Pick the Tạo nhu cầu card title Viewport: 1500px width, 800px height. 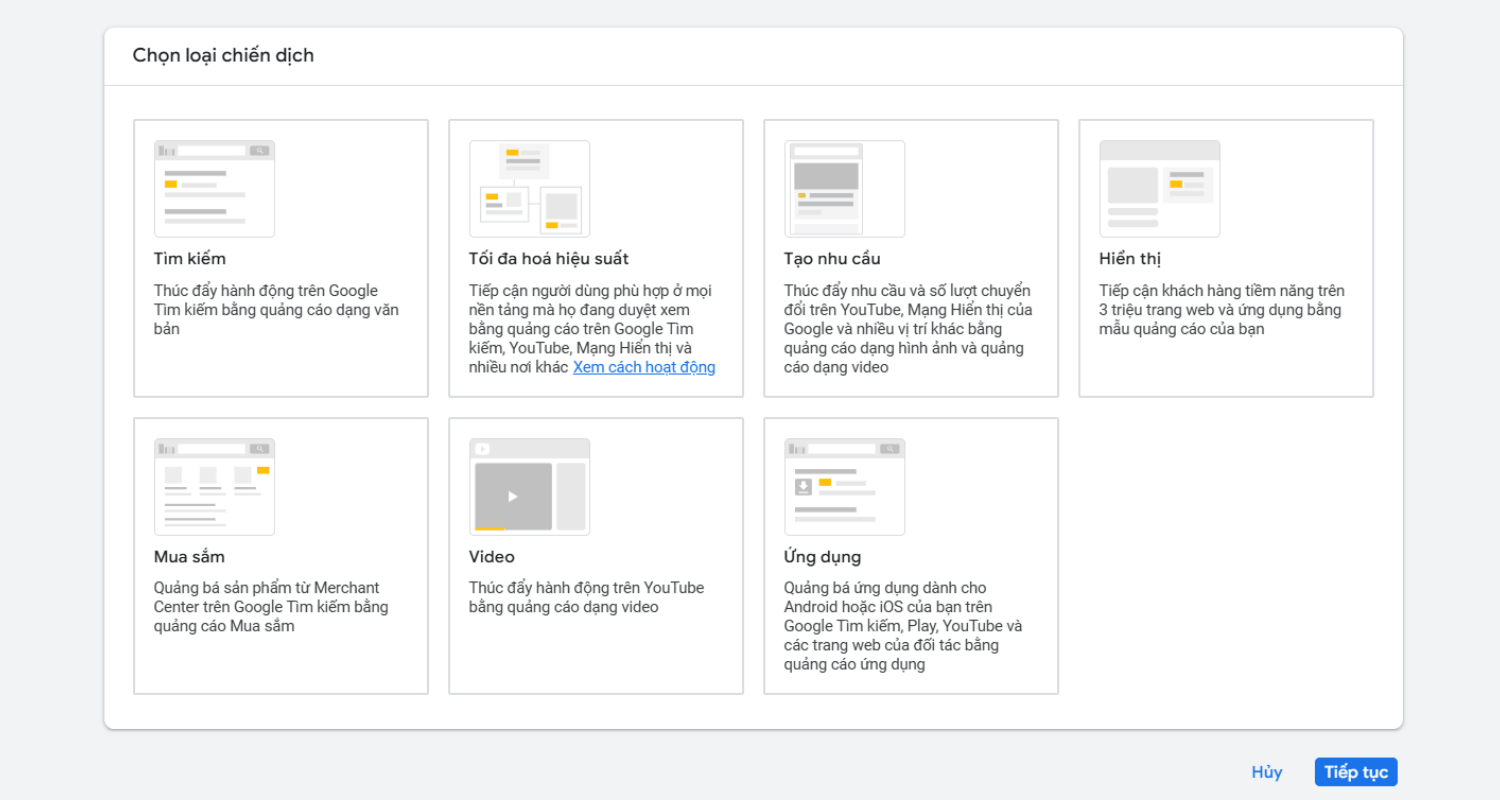832,259
